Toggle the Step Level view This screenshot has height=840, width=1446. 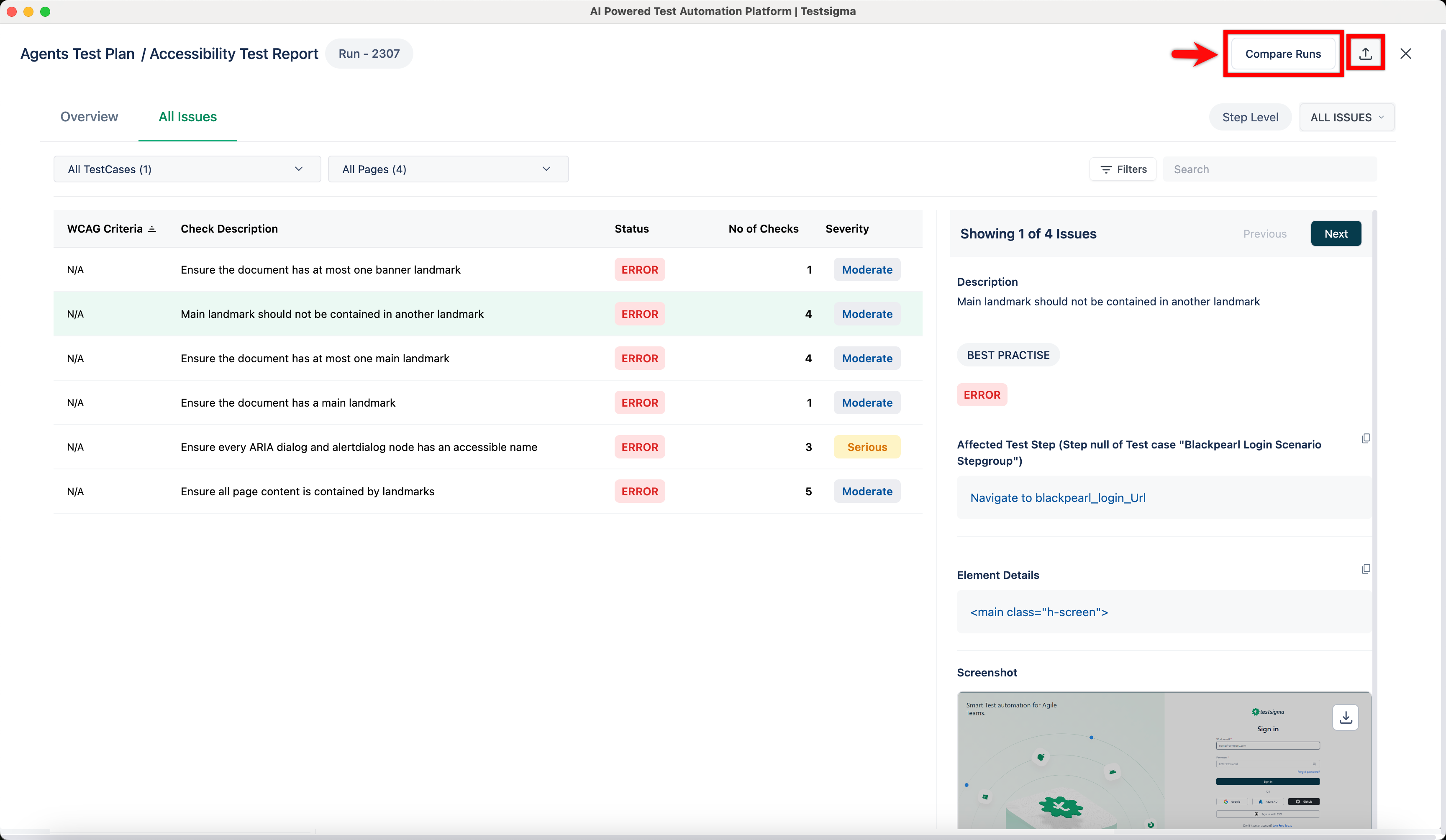point(1250,117)
